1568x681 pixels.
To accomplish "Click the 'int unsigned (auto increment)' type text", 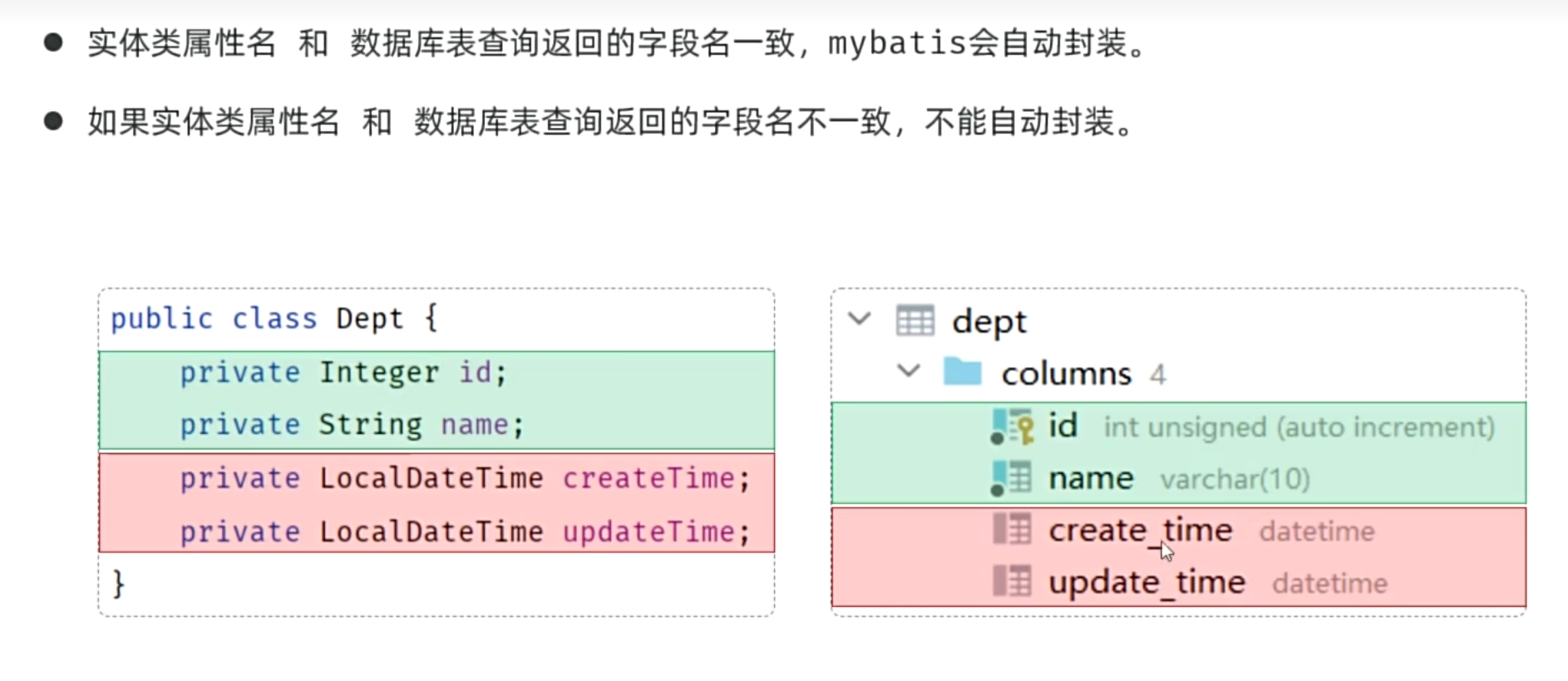I will click(1299, 427).
